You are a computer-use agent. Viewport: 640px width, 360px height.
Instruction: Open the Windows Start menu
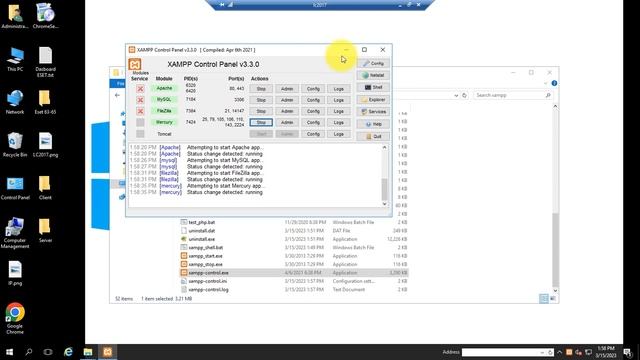point(9,352)
